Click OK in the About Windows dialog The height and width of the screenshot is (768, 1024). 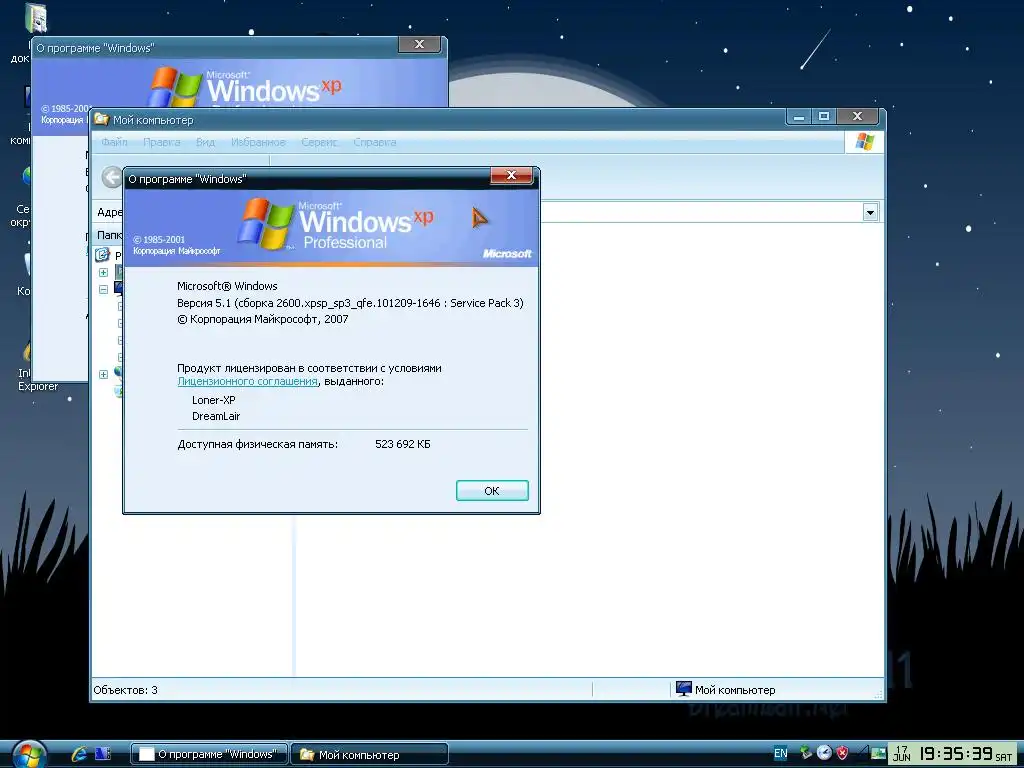(492, 490)
